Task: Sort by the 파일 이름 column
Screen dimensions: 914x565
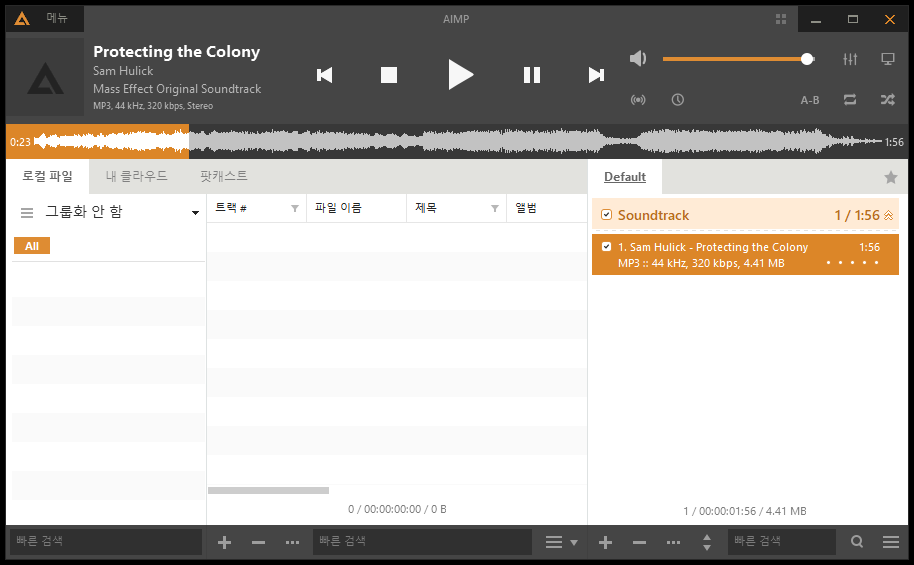Action: 356,208
